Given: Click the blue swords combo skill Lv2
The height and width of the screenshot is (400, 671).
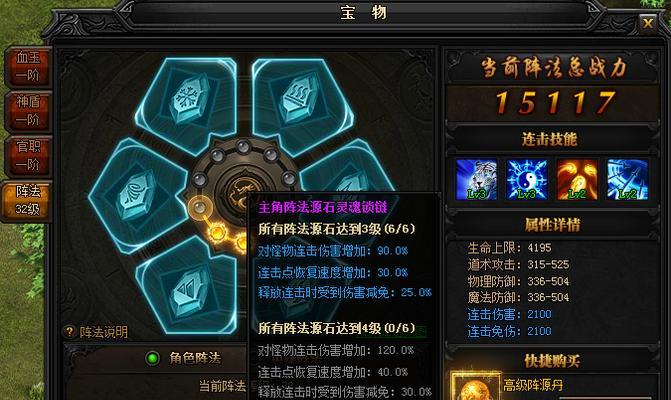Looking at the screenshot, I should (627, 179).
